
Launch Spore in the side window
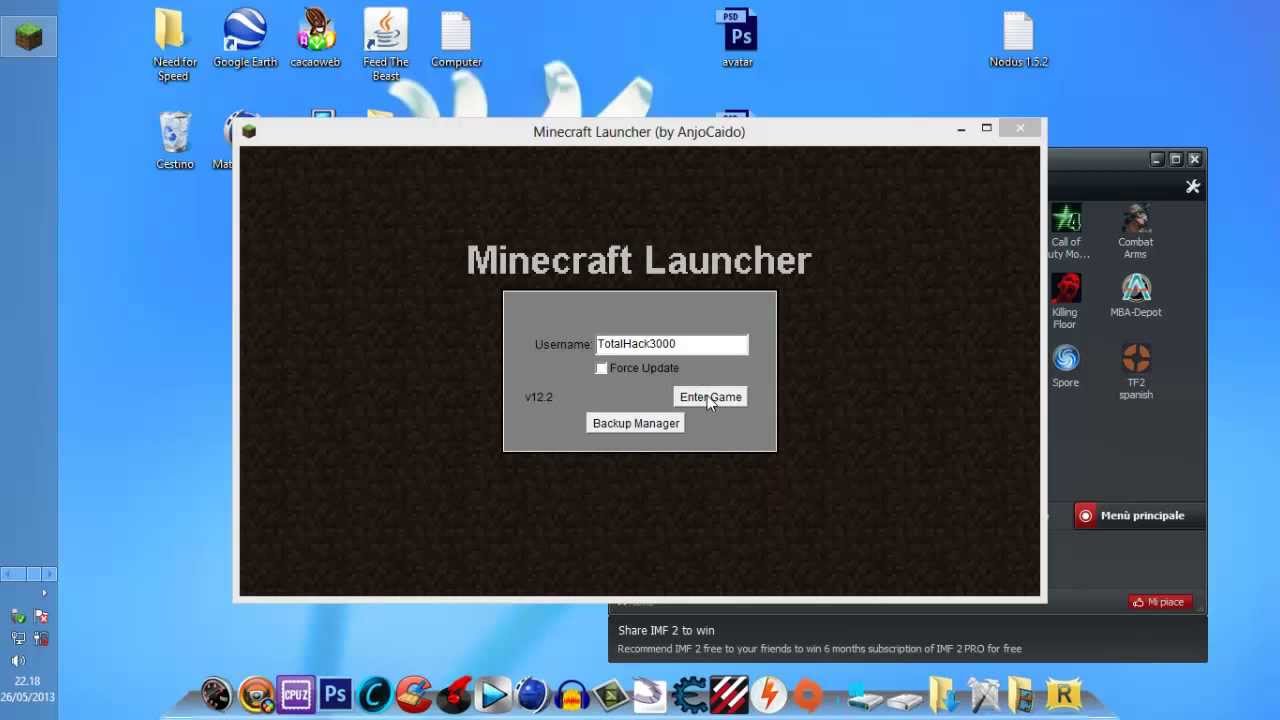tap(1066, 366)
